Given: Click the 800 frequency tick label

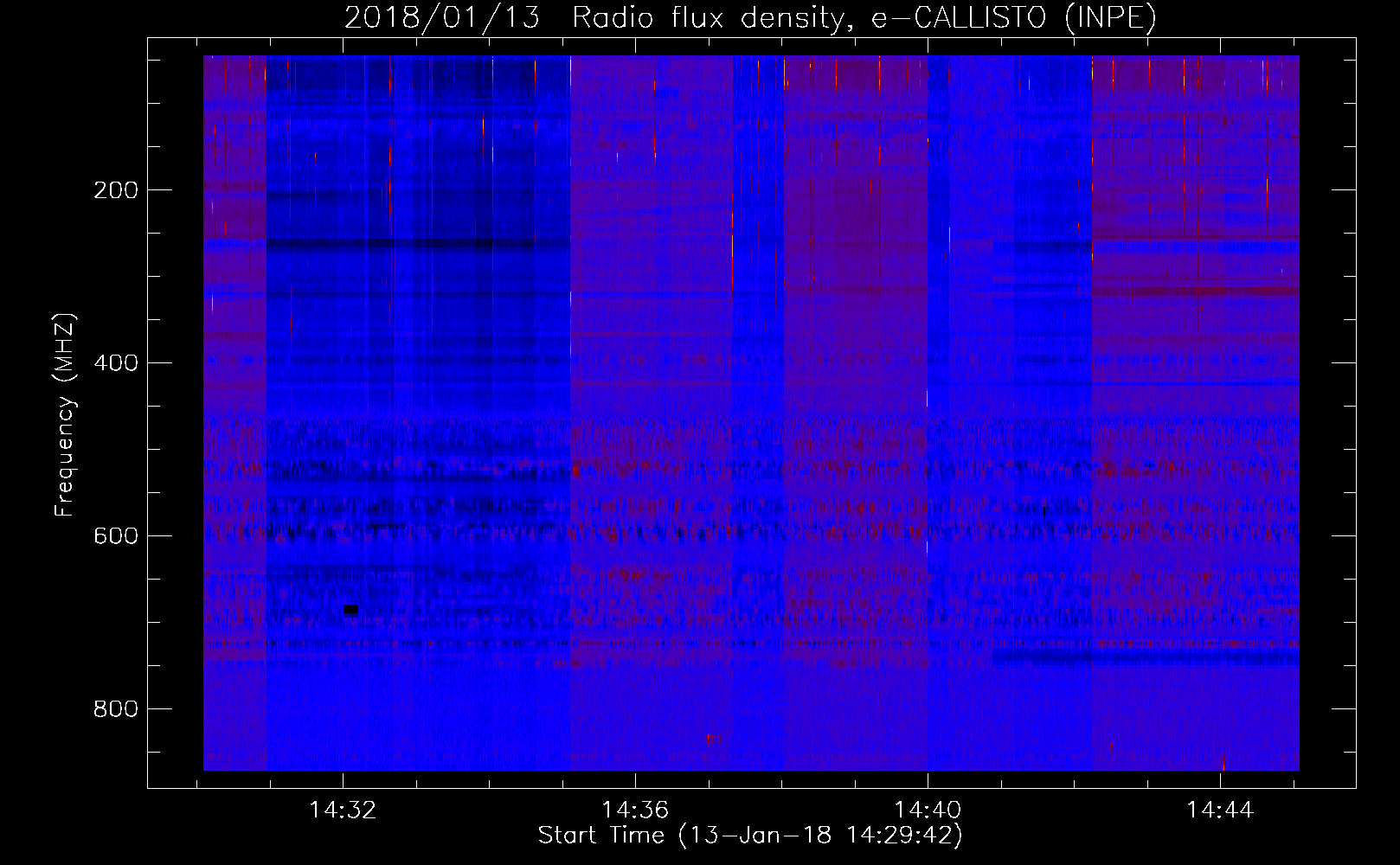Looking at the screenshot, I should [x=116, y=709].
